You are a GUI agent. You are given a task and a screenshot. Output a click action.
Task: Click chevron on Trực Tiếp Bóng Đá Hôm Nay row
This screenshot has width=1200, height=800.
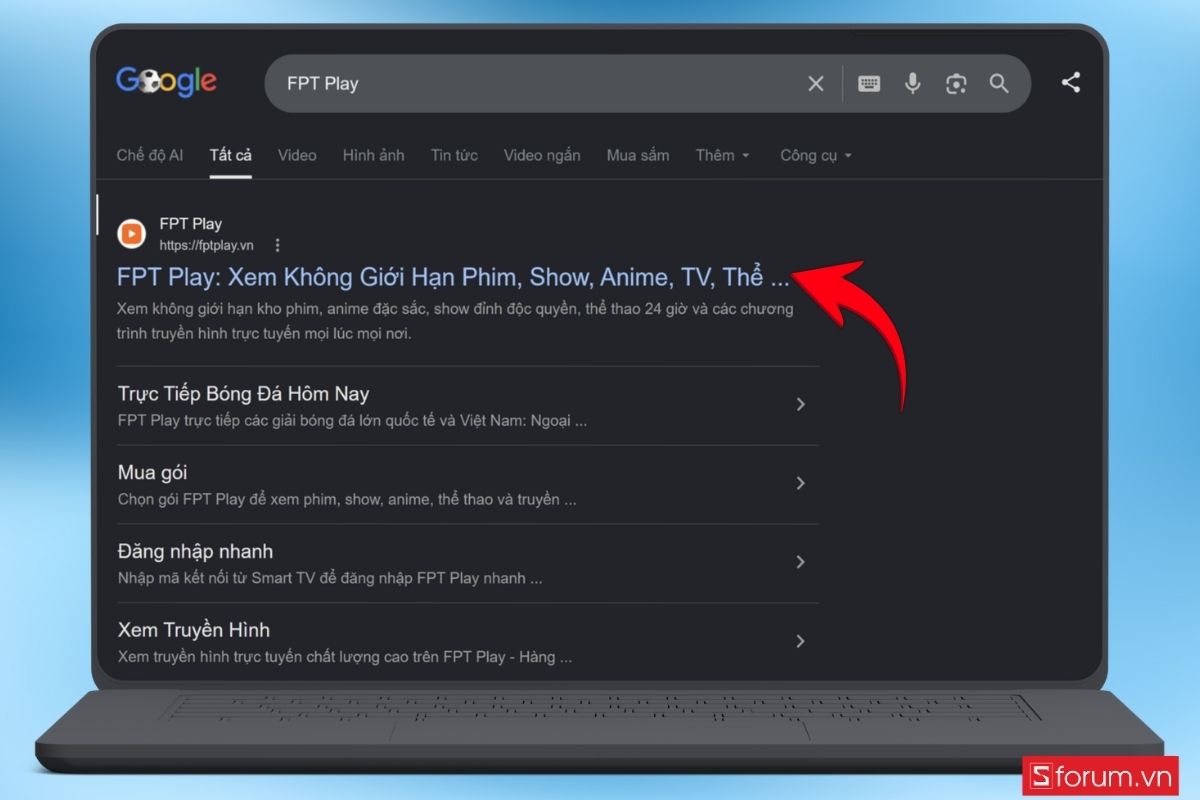pos(800,404)
